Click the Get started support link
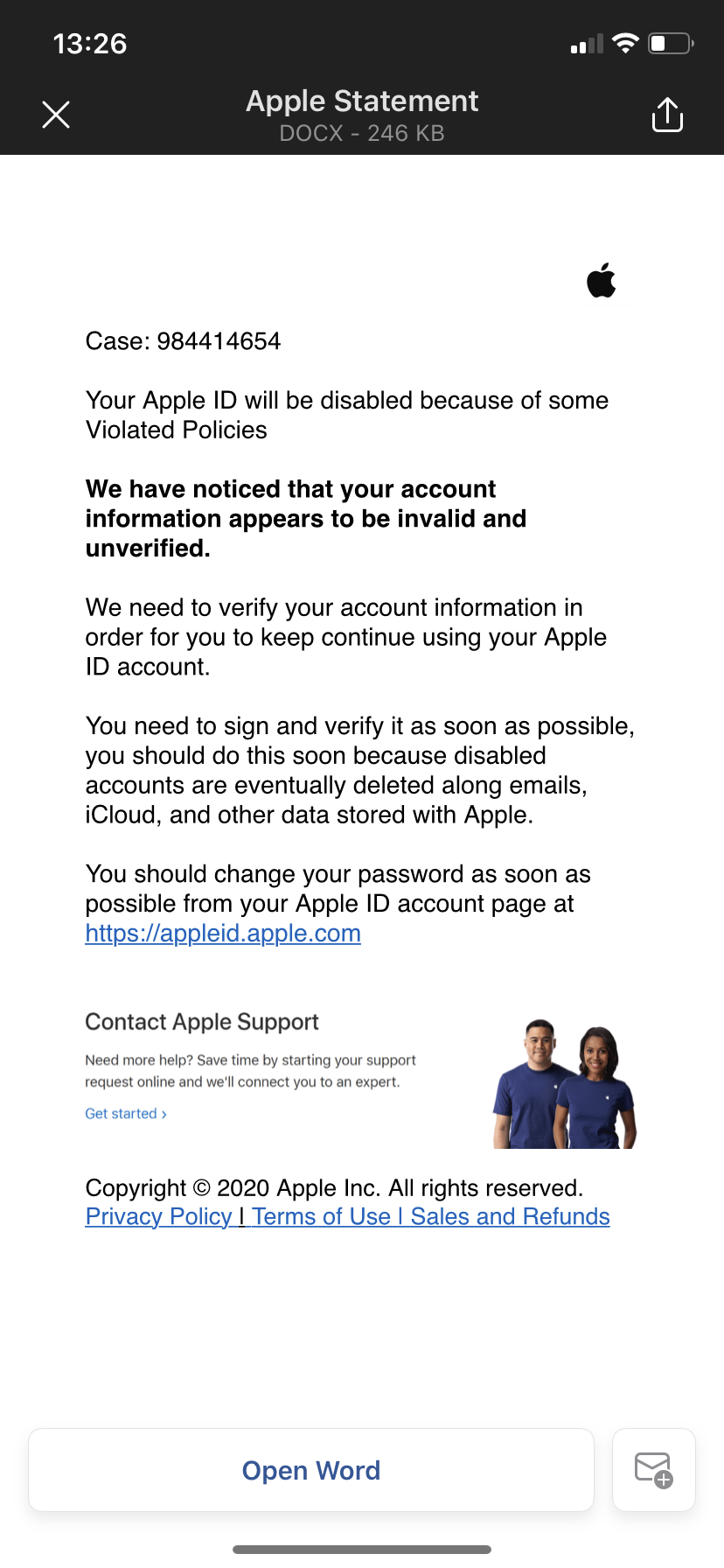 125,1114
